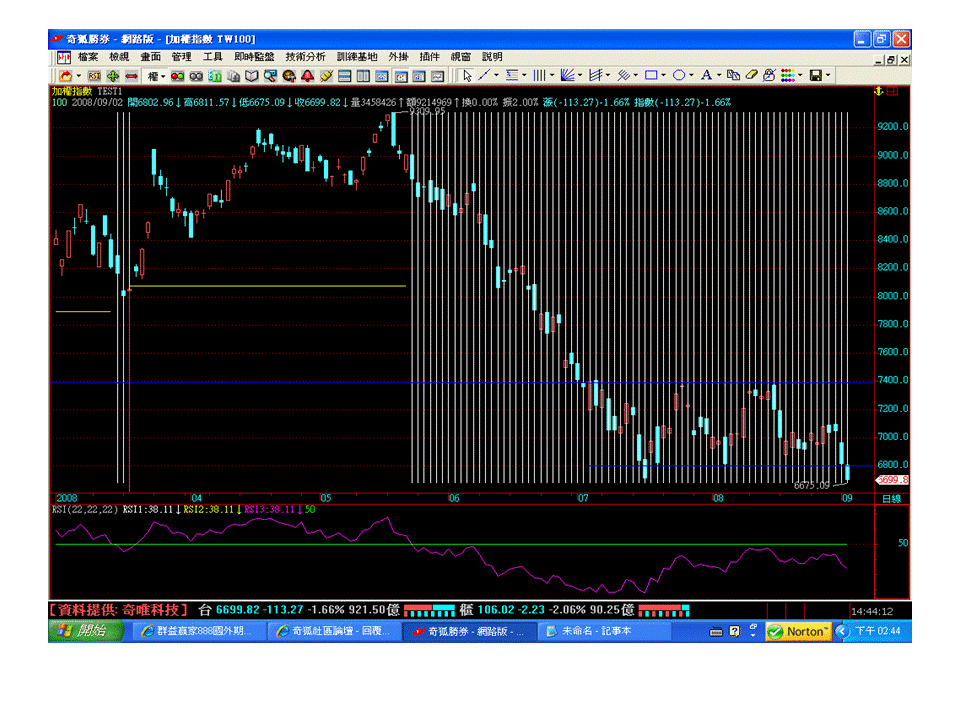The width and height of the screenshot is (960, 720).
Task: Open the 工具 menu
Action: click(x=212, y=57)
